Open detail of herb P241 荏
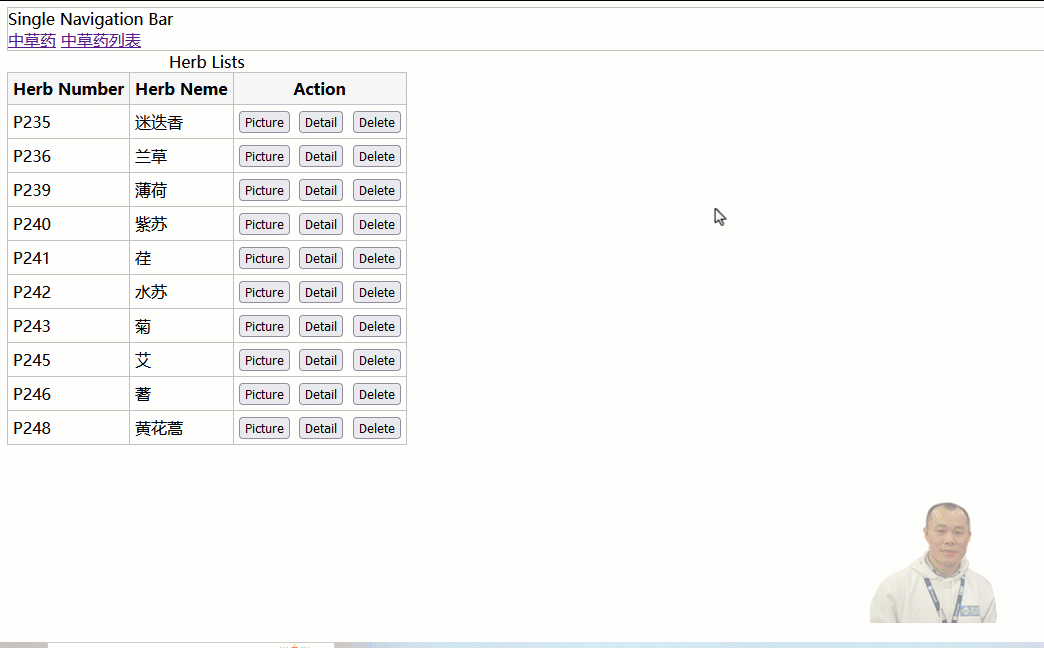This screenshot has width=1044, height=648. coord(321,258)
